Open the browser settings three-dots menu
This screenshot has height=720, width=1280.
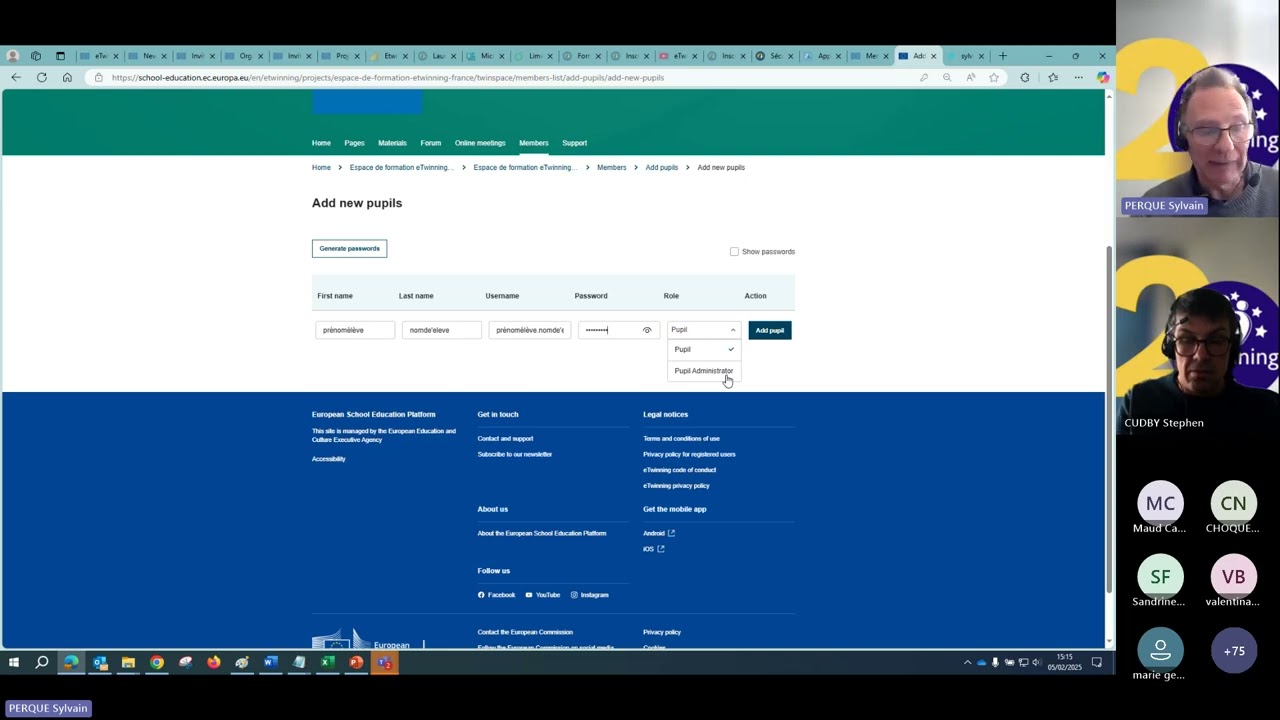[1078, 77]
